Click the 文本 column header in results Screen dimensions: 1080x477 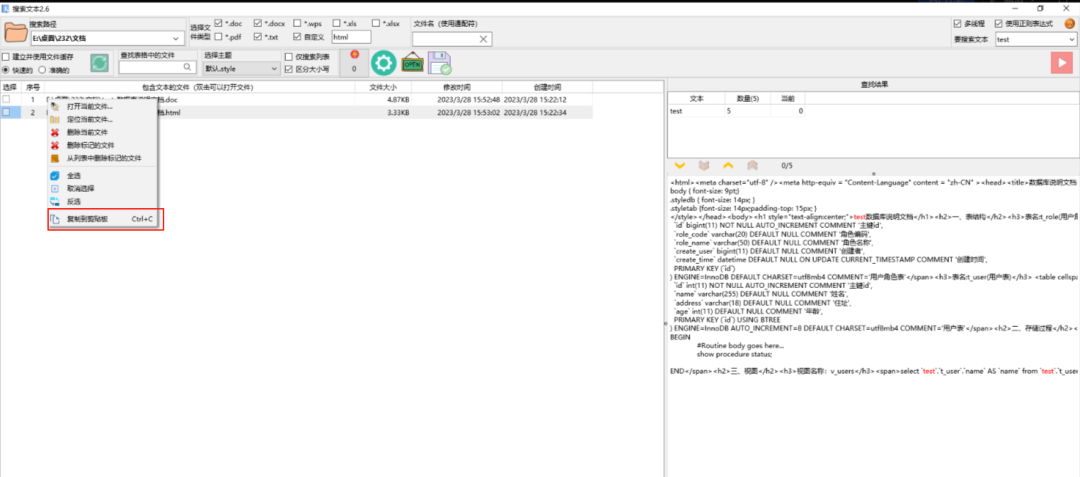[696, 98]
